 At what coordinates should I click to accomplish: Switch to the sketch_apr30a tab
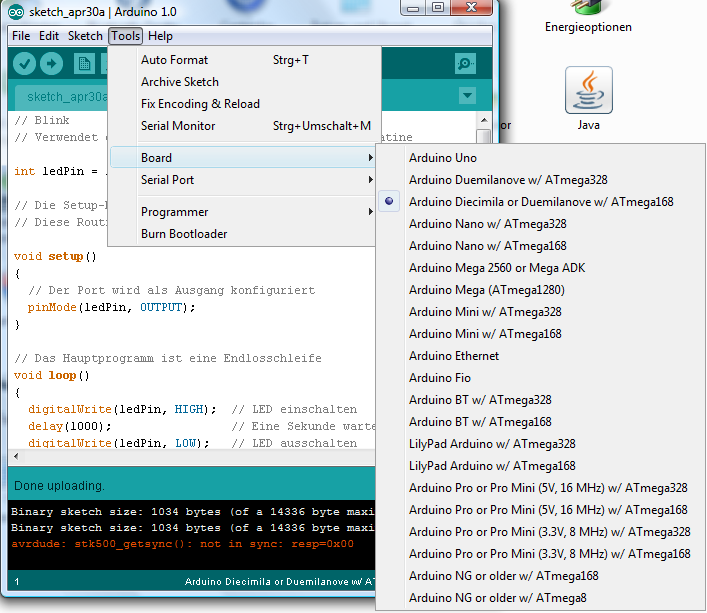point(62,97)
